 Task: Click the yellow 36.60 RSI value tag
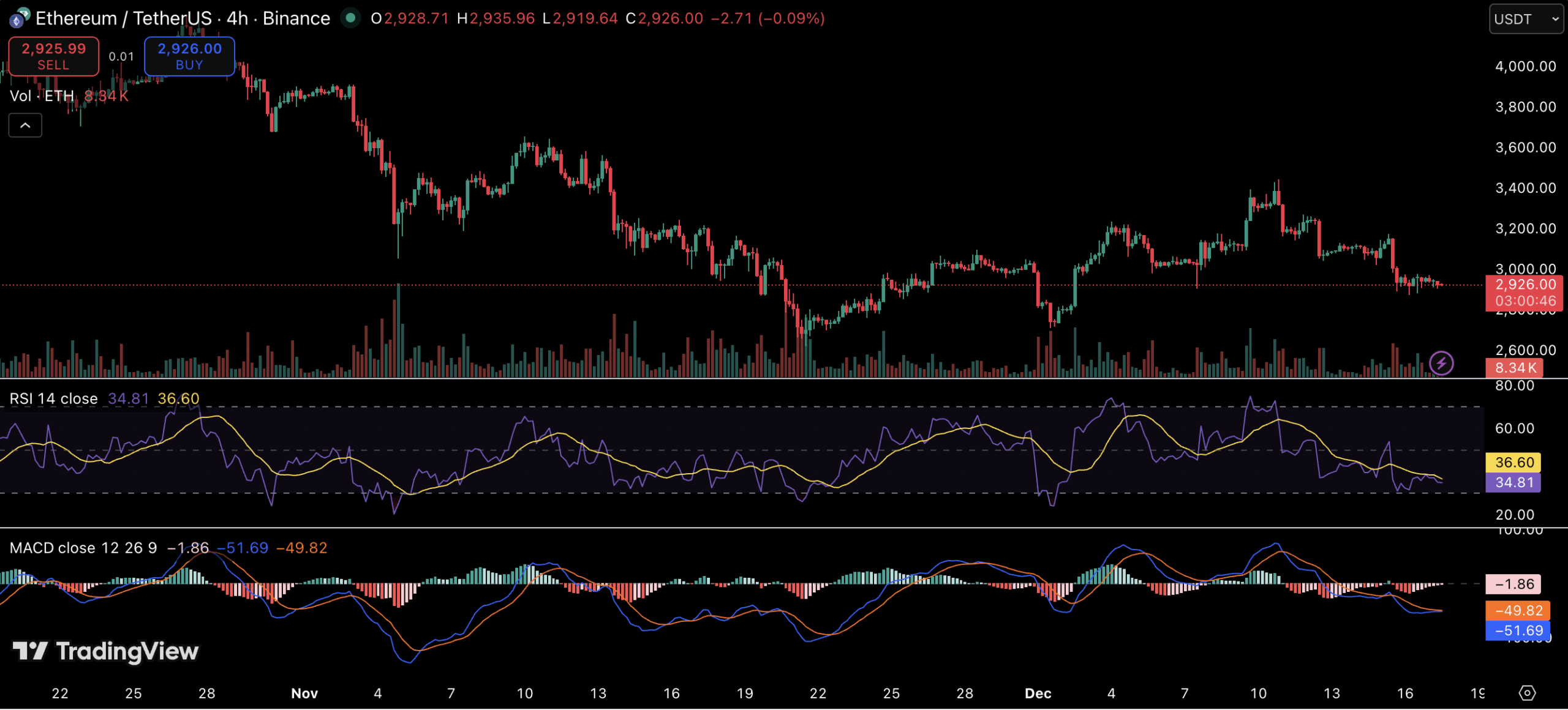coord(1513,462)
